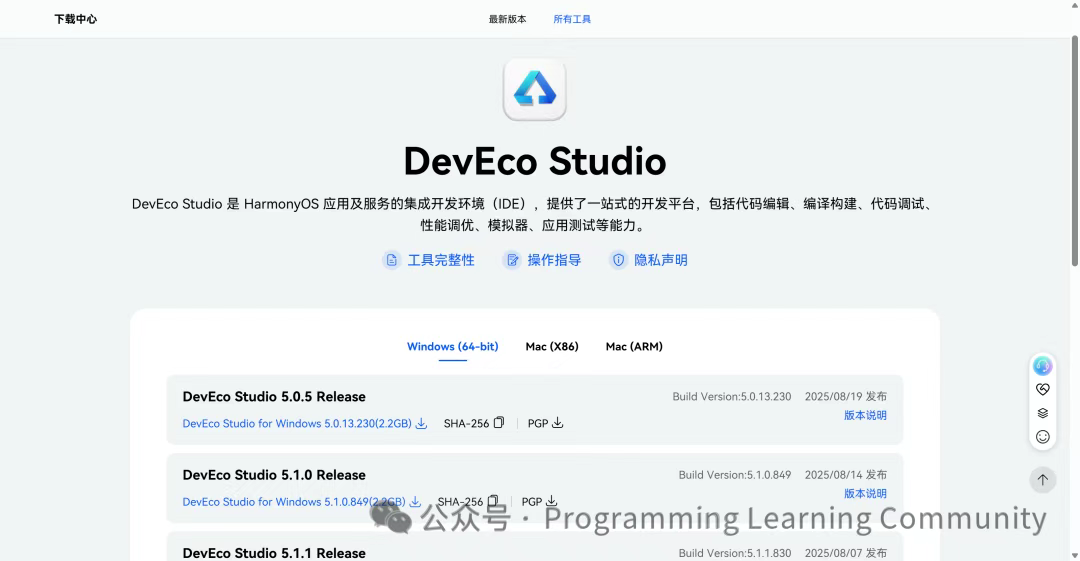Click the 2025/08/14 发布 date

846,475
